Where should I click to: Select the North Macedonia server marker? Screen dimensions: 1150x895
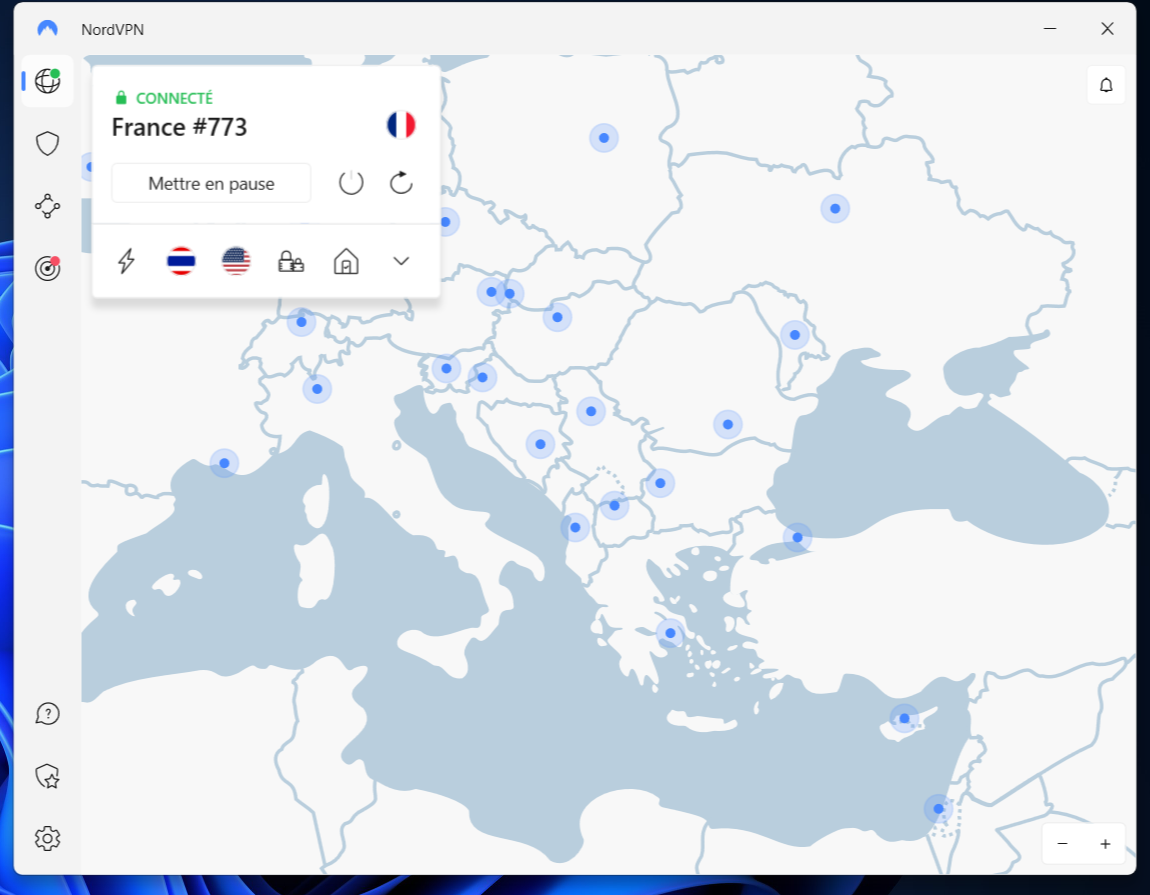pos(615,505)
